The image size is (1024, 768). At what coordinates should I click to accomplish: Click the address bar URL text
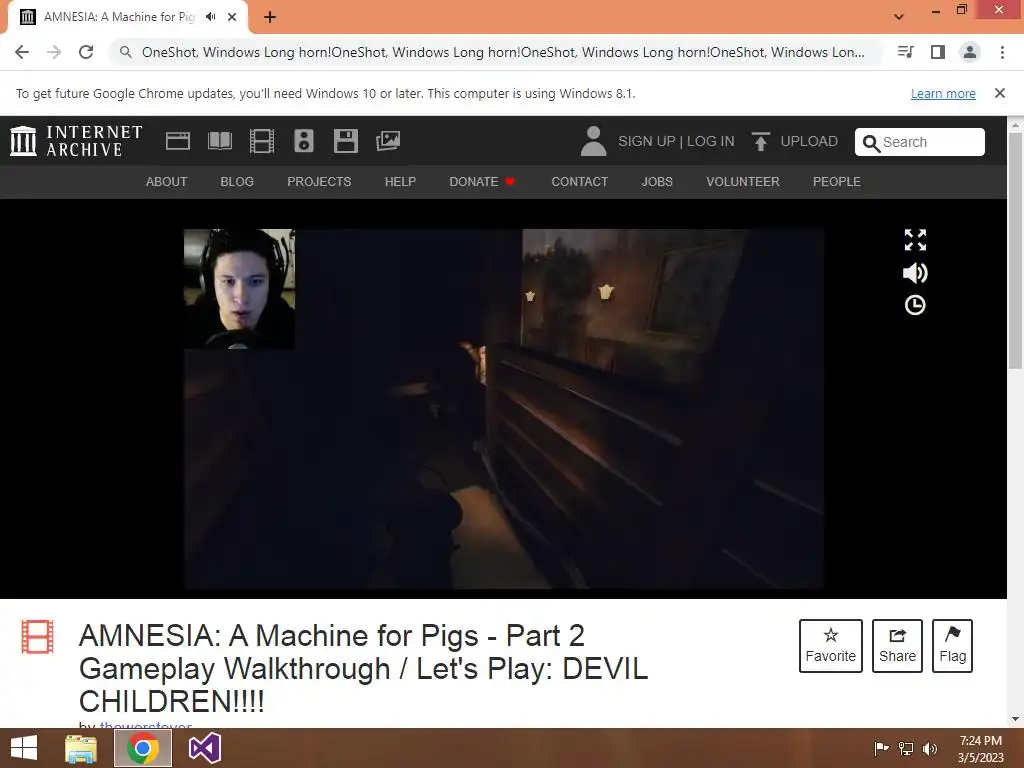click(503, 52)
